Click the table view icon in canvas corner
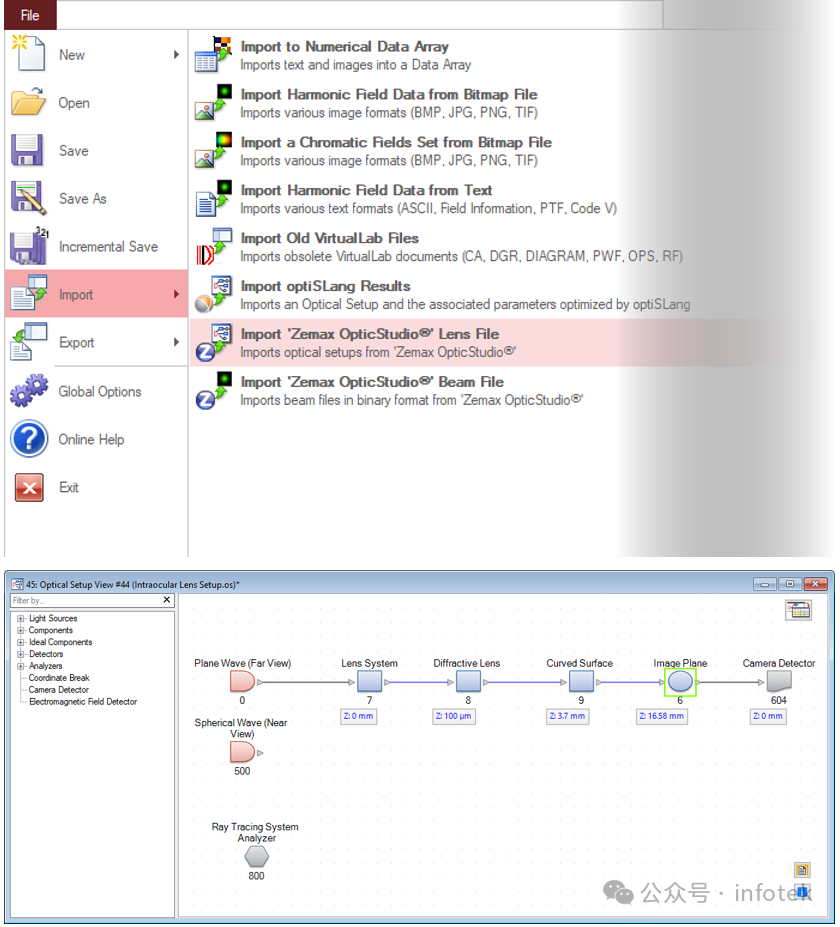840x927 pixels. pos(799,610)
